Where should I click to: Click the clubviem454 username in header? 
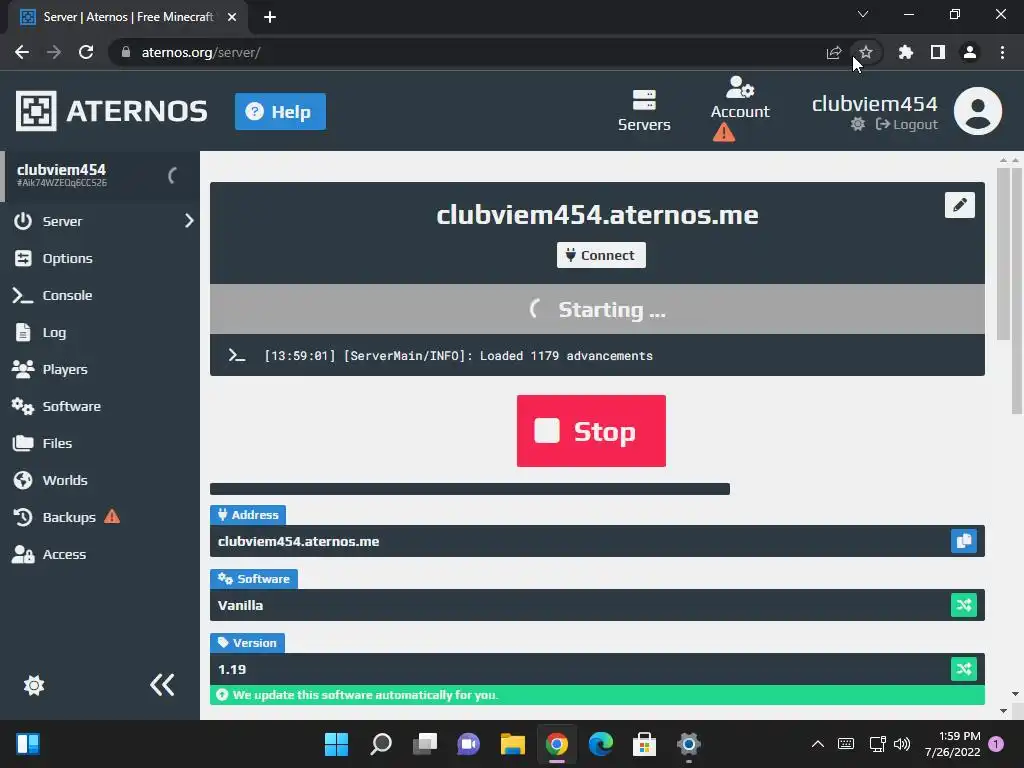(x=874, y=104)
